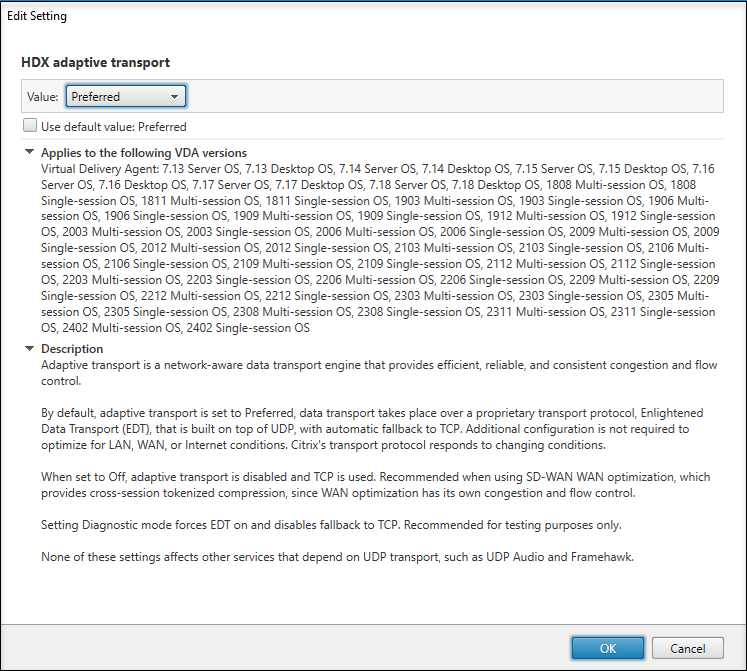Open the Value dropdown set to Preferred

point(125,97)
